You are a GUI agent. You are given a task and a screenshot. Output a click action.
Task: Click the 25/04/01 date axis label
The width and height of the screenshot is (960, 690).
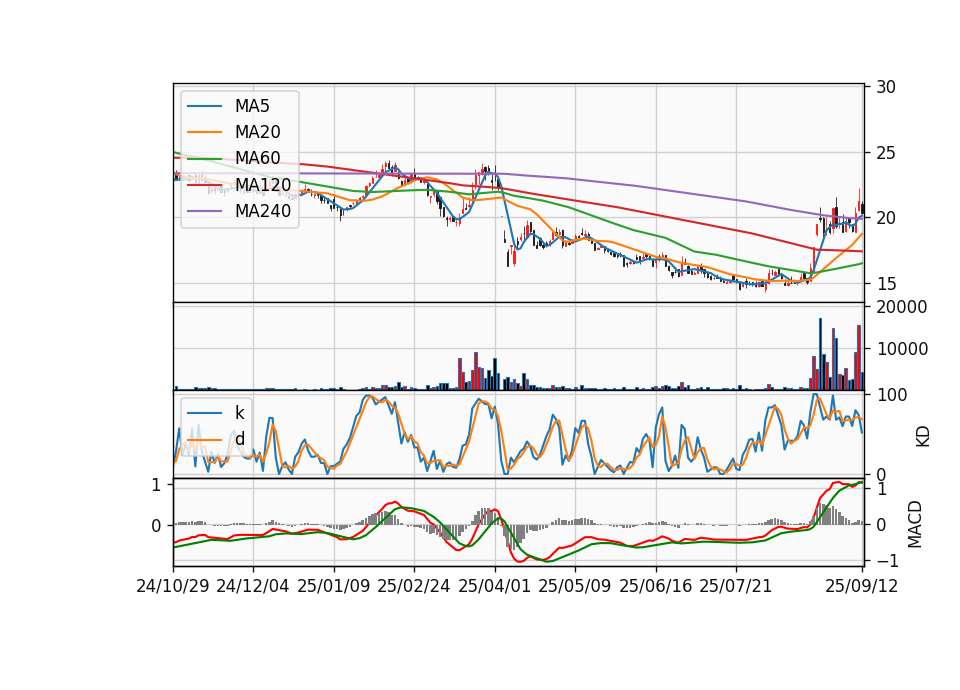click(x=494, y=586)
